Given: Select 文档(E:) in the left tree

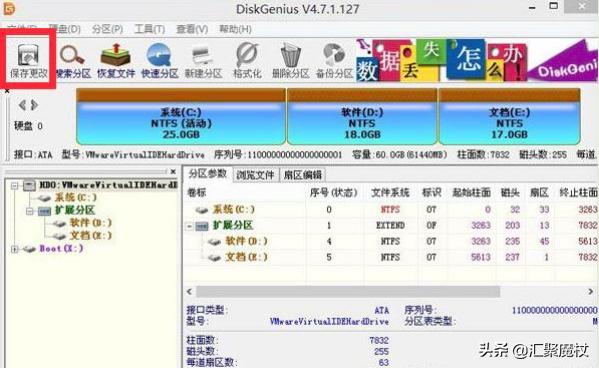Looking at the screenshot, I should [91, 235].
